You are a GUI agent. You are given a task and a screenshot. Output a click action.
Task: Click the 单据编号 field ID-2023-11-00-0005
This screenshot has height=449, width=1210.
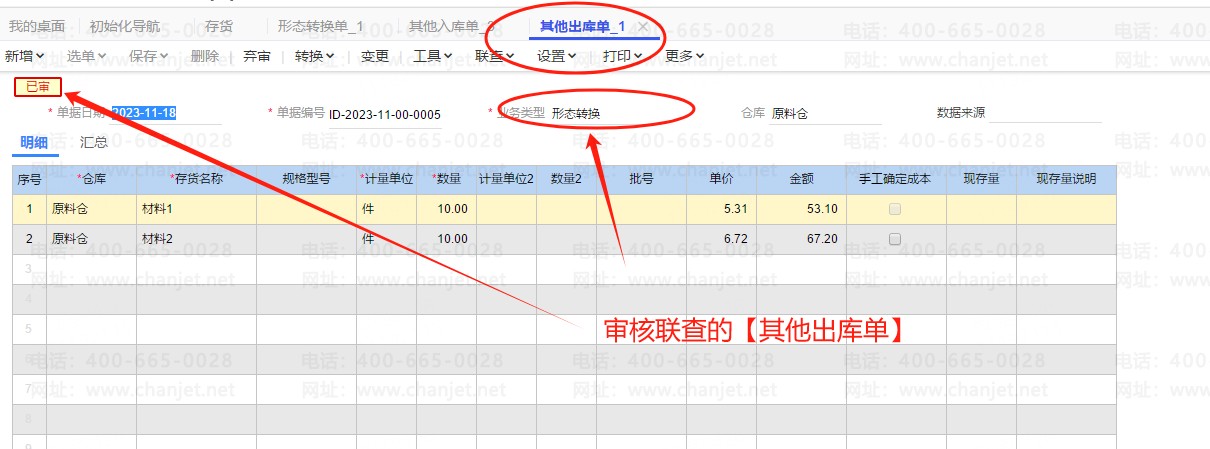[385, 114]
